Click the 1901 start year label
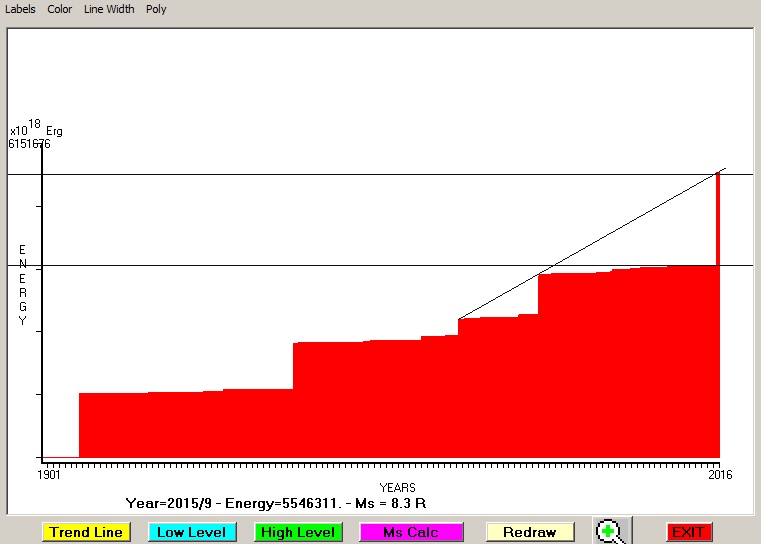This screenshot has height=544, width=761. (51, 474)
